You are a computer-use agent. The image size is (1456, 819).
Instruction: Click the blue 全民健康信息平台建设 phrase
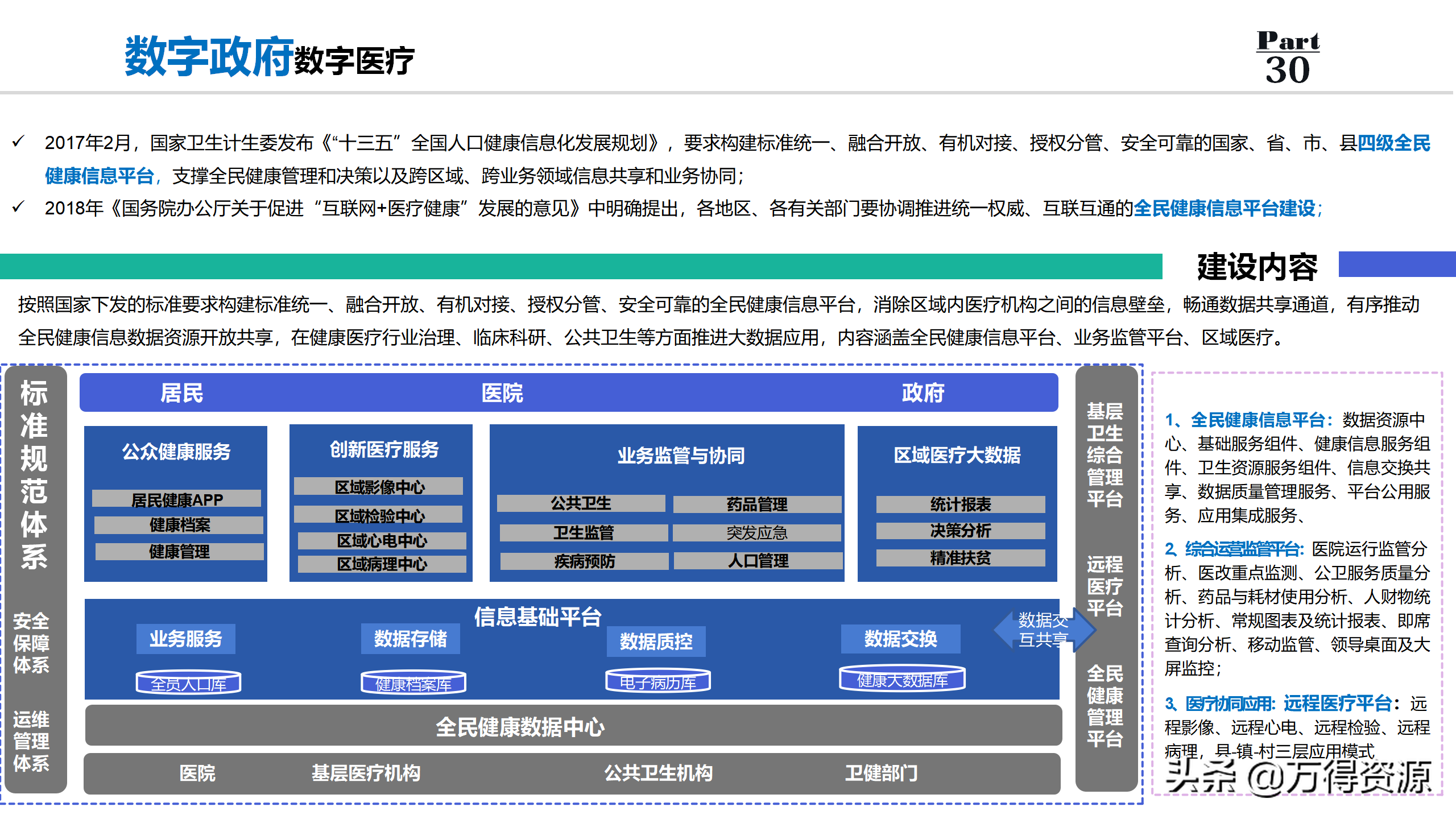(1225, 208)
